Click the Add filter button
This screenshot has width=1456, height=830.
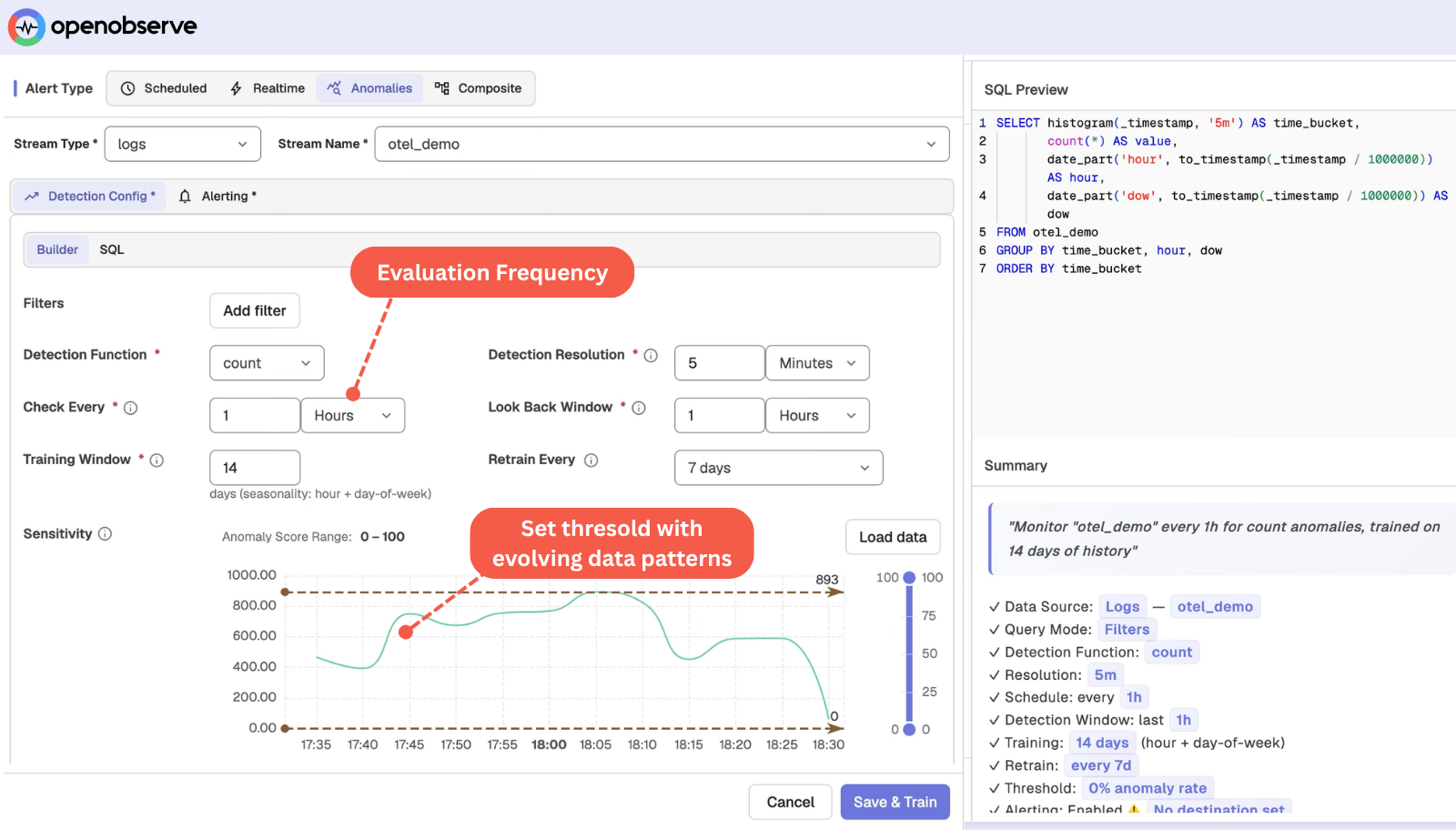coord(255,310)
